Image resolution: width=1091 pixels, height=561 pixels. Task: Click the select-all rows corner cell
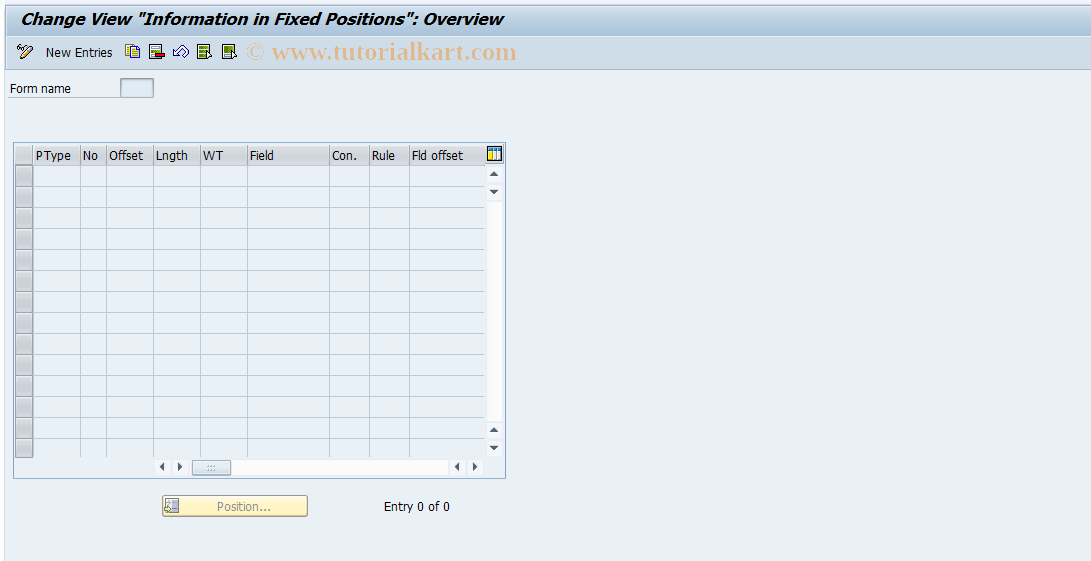(24, 155)
